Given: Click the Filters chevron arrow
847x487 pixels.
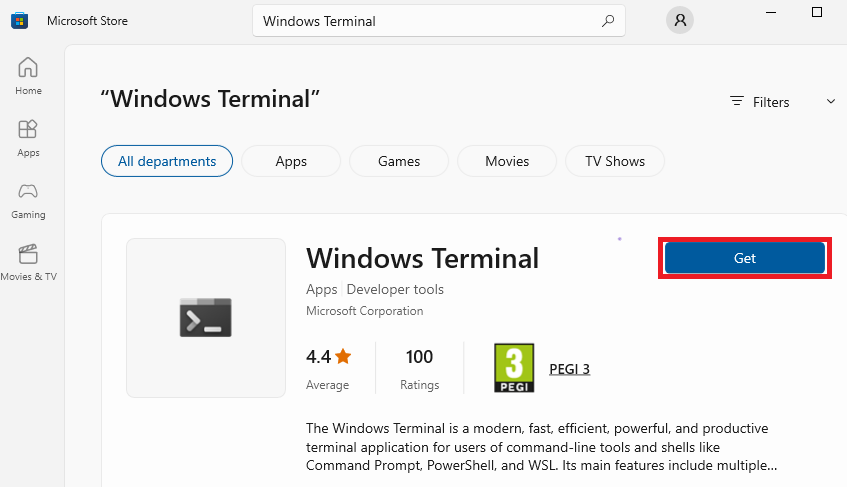Looking at the screenshot, I should 830,102.
